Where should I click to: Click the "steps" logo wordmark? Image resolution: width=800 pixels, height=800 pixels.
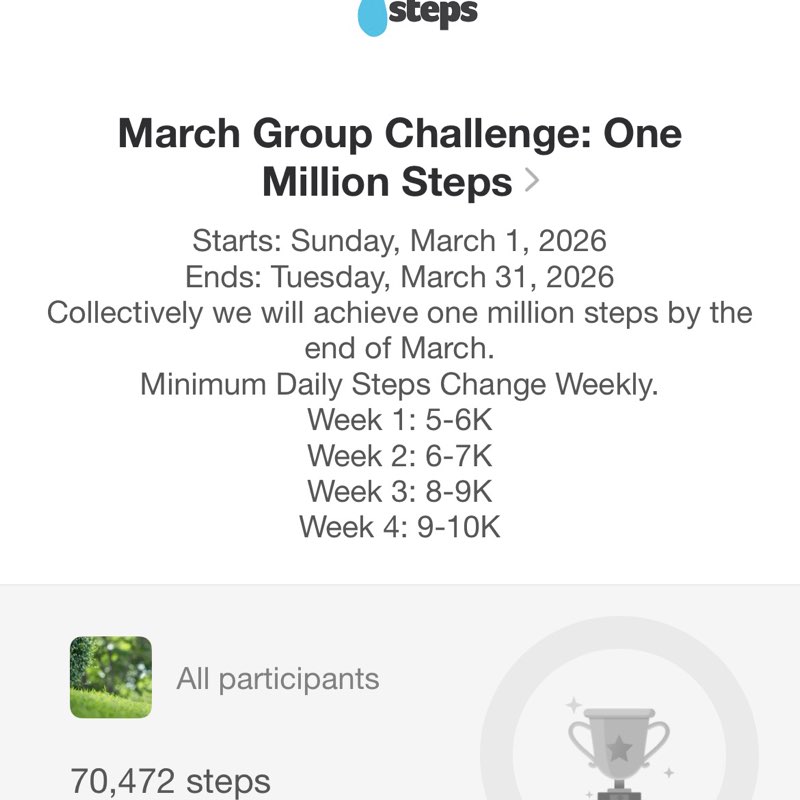(432, 13)
